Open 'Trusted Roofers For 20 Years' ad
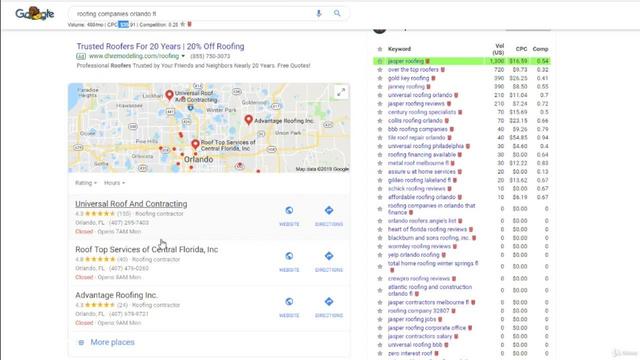Image resolution: width=640 pixels, height=360 pixels. point(160,47)
